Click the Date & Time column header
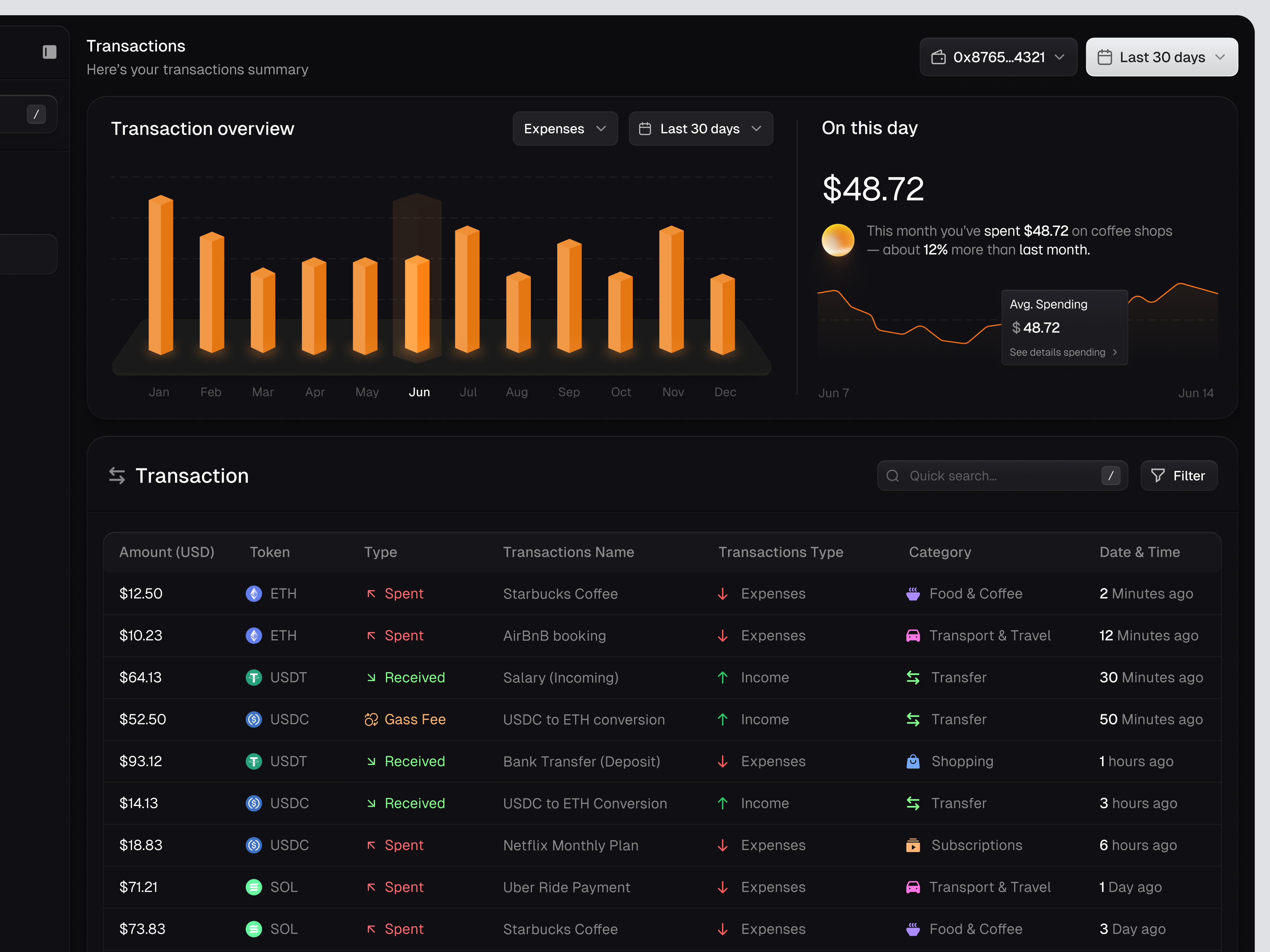1270x952 pixels. pos(1140,552)
